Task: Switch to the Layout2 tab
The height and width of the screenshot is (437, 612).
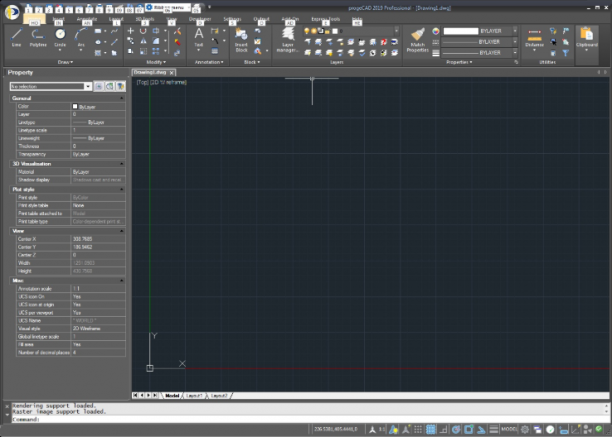Action: pos(219,396)
